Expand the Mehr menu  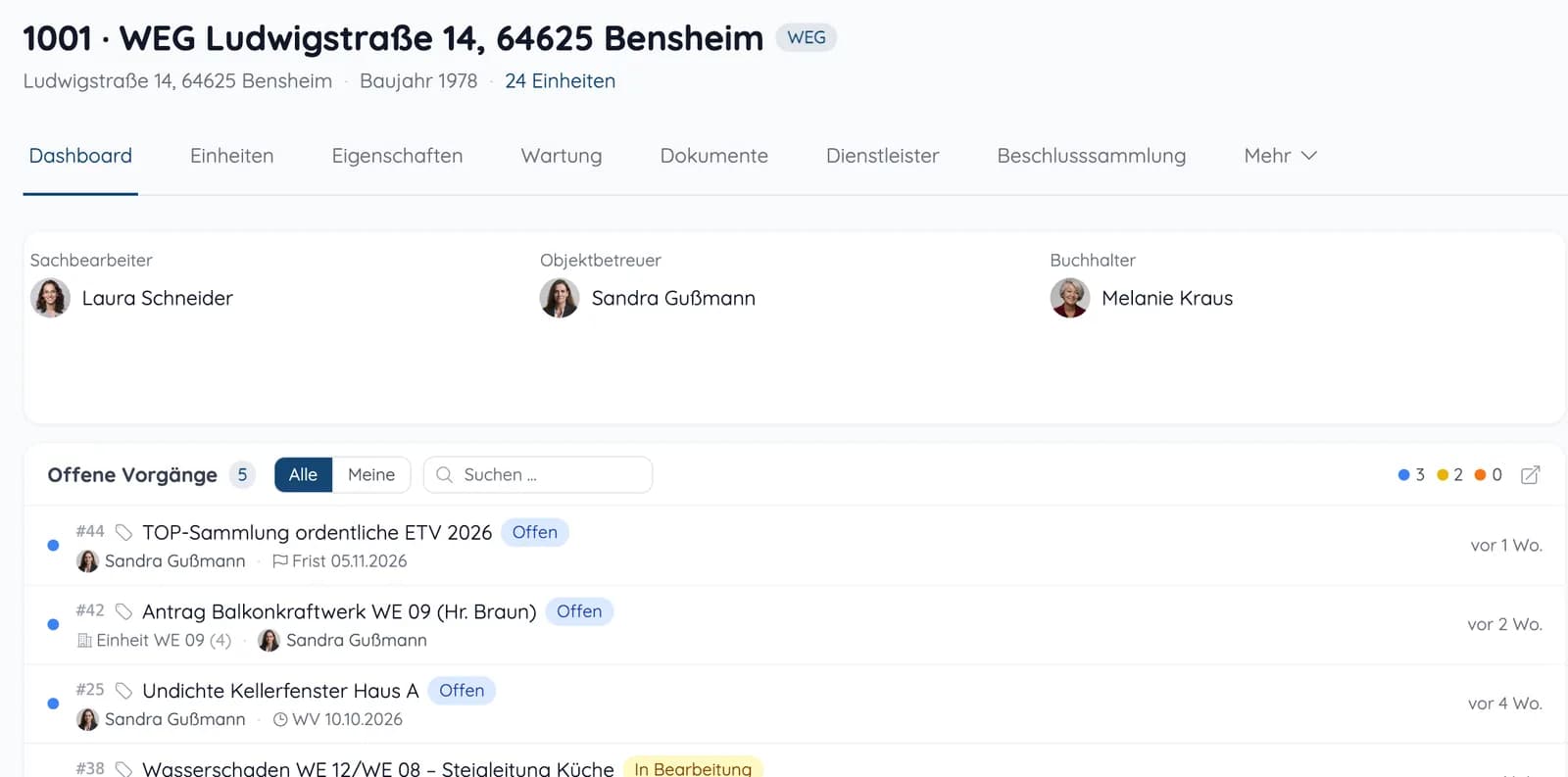(x=1280, y=156)
